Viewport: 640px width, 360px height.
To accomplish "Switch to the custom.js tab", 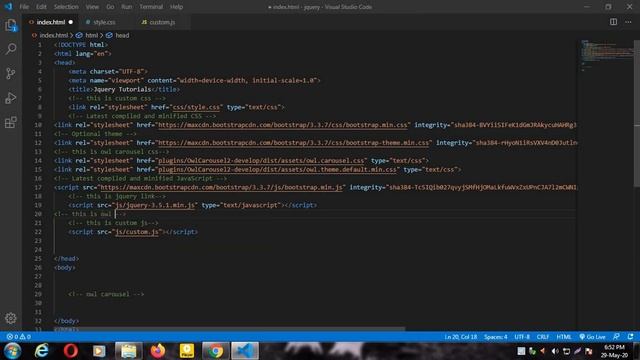I will point(162,22).
